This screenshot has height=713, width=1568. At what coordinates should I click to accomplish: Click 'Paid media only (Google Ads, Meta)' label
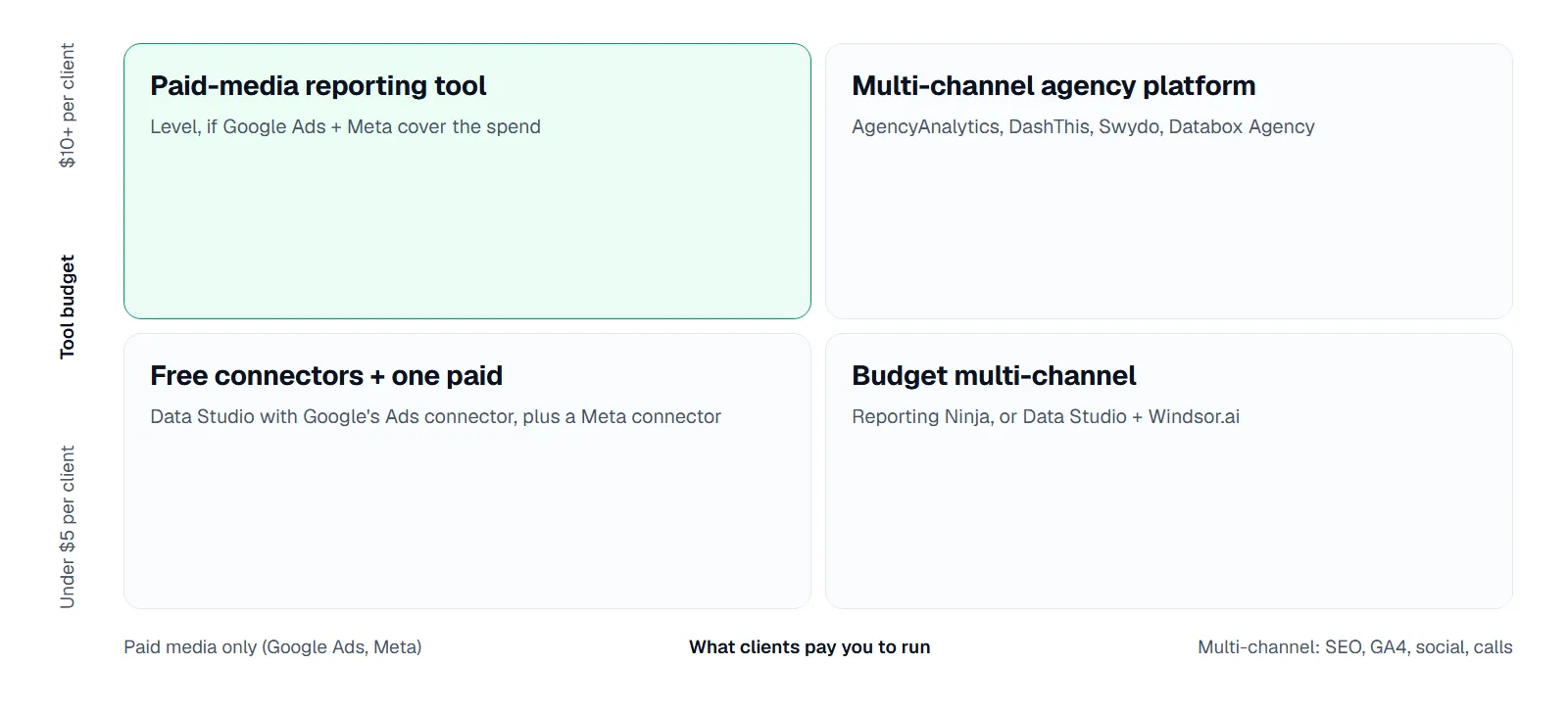(x=272, y=646)
